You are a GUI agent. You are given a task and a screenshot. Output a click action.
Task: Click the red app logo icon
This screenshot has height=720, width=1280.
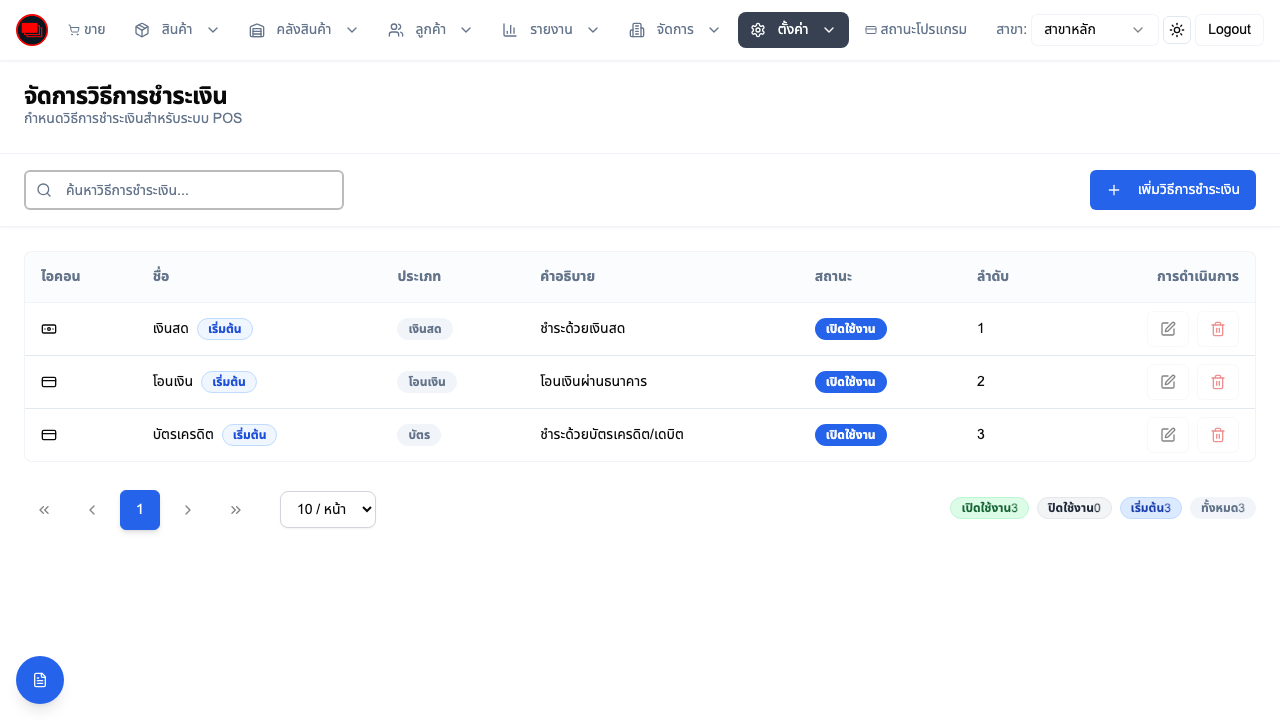pyautogui.click(x=32, y=30)
